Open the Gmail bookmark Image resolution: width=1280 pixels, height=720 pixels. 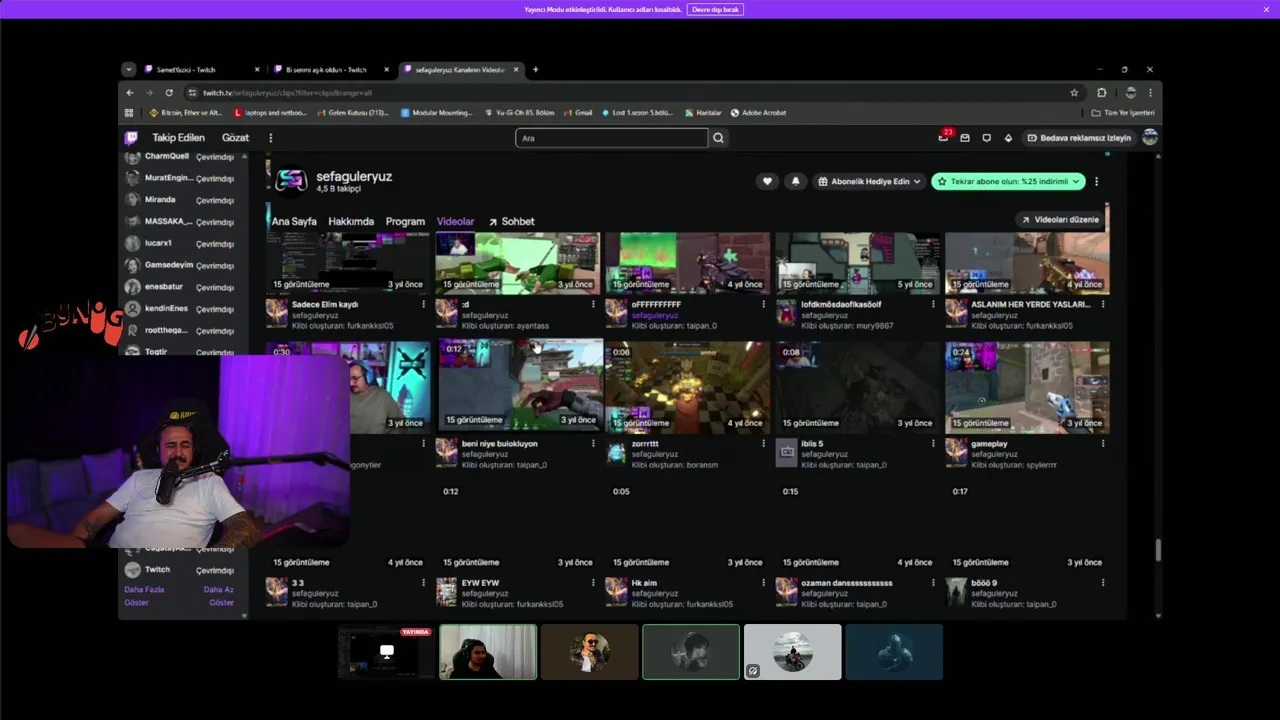pos(577,113)
